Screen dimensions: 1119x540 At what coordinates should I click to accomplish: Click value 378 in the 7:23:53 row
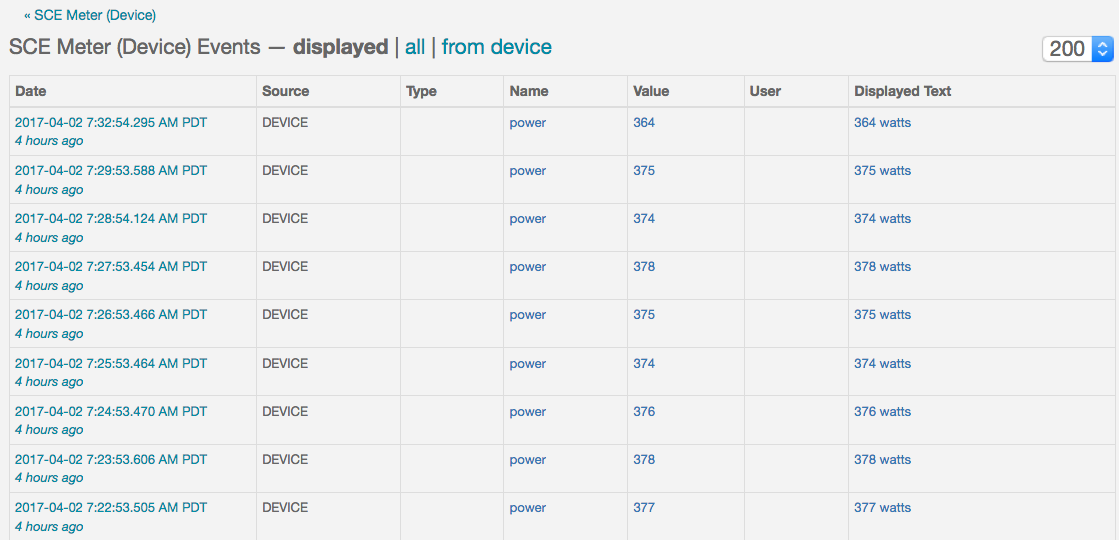tap(644, 459)
